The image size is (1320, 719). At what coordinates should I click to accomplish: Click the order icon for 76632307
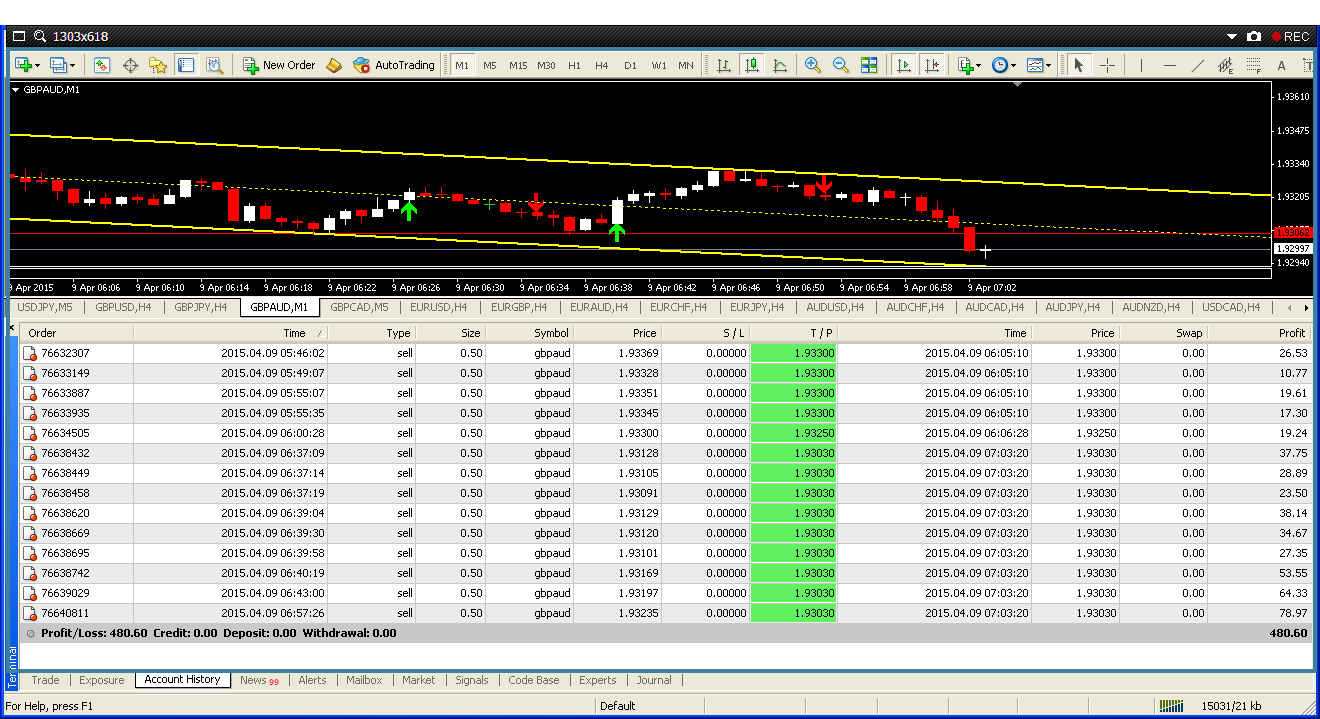[x=30, y=353]
